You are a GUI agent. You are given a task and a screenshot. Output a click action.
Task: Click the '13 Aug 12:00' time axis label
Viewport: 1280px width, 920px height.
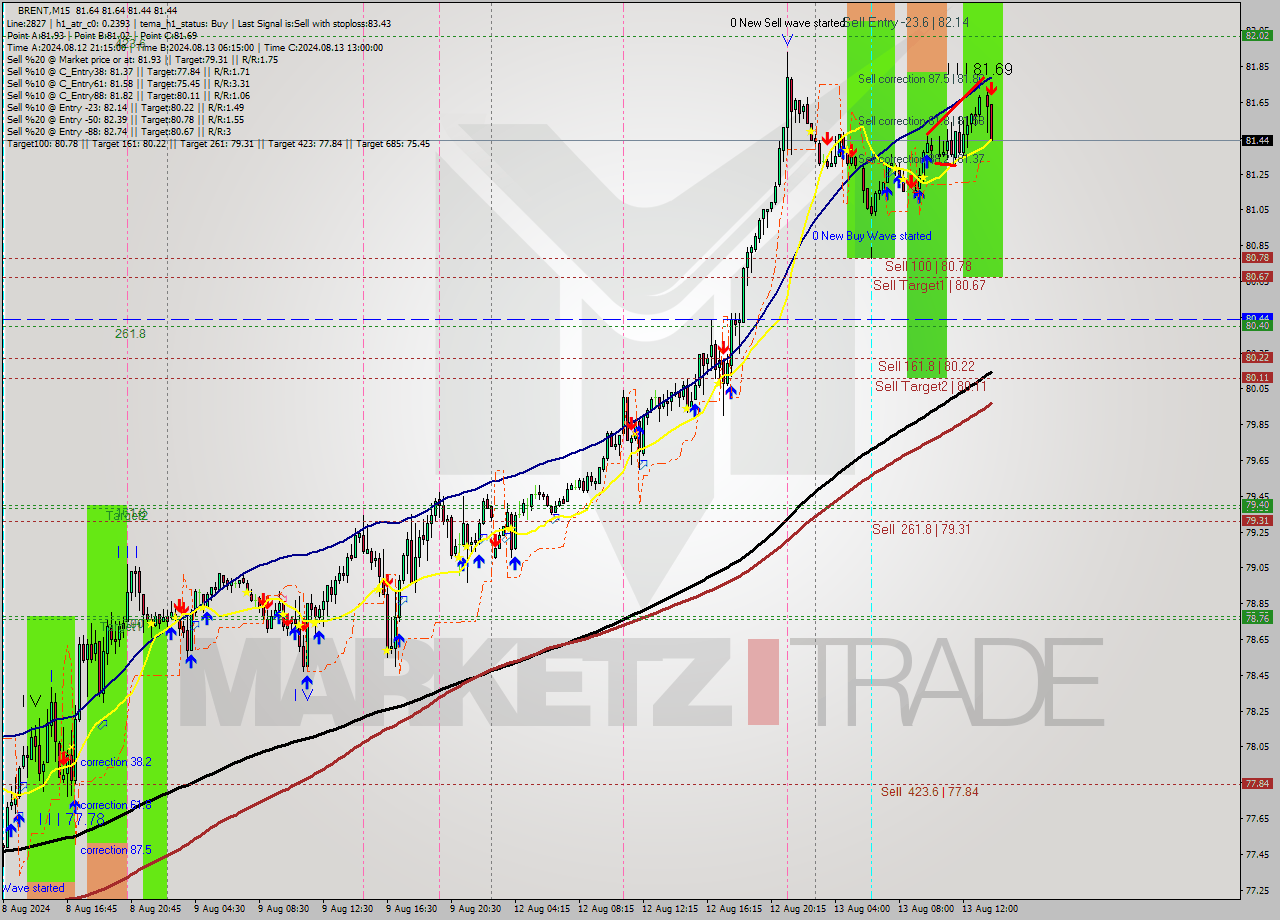coord(990,909)
